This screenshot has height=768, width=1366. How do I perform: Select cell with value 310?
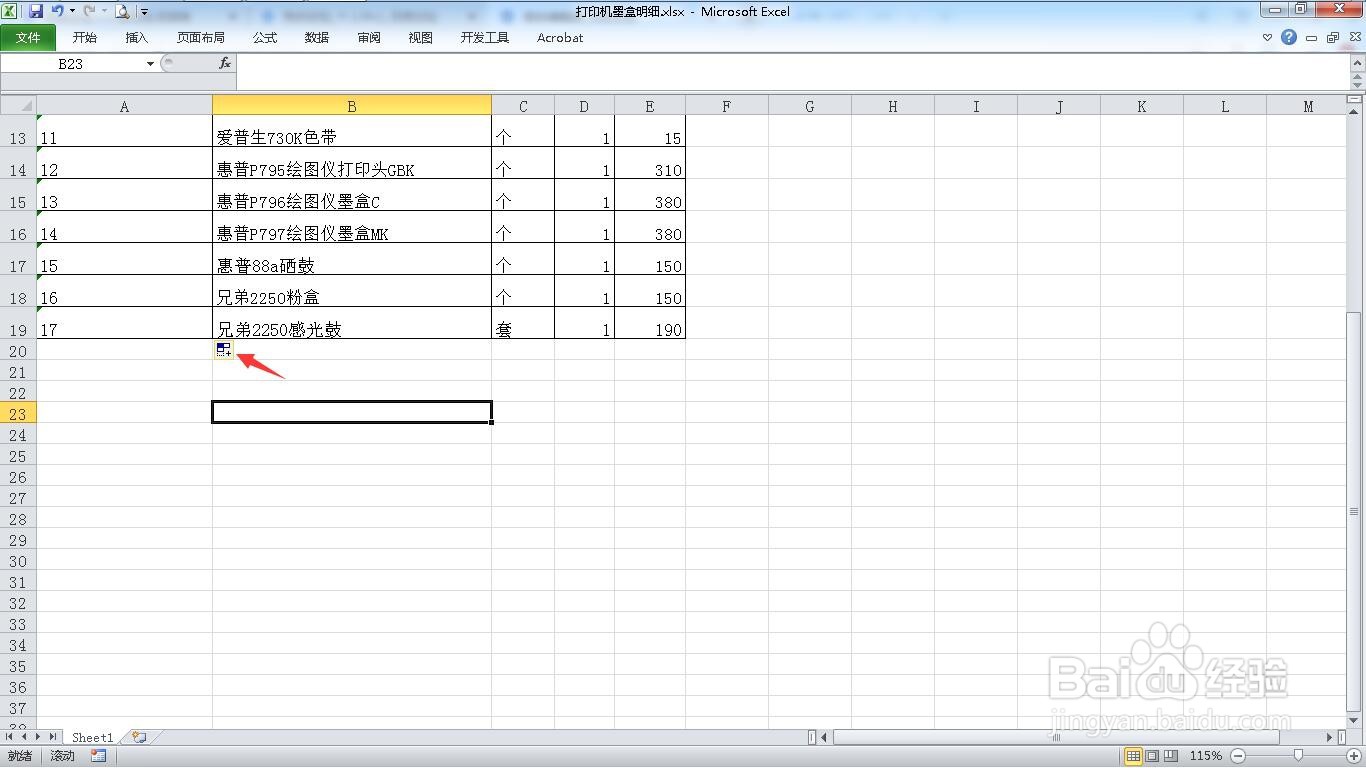(650, 163)
